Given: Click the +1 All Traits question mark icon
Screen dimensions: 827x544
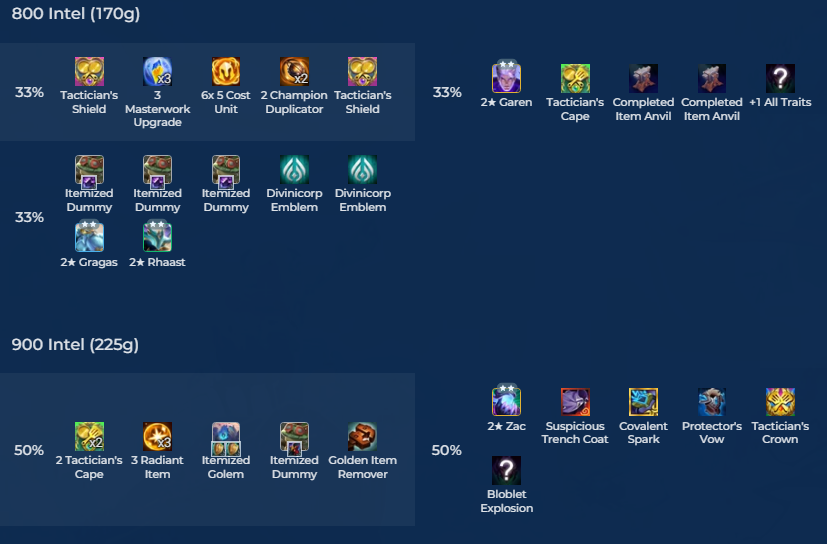Looking at the screenshot, I should (x=780, y=78).
